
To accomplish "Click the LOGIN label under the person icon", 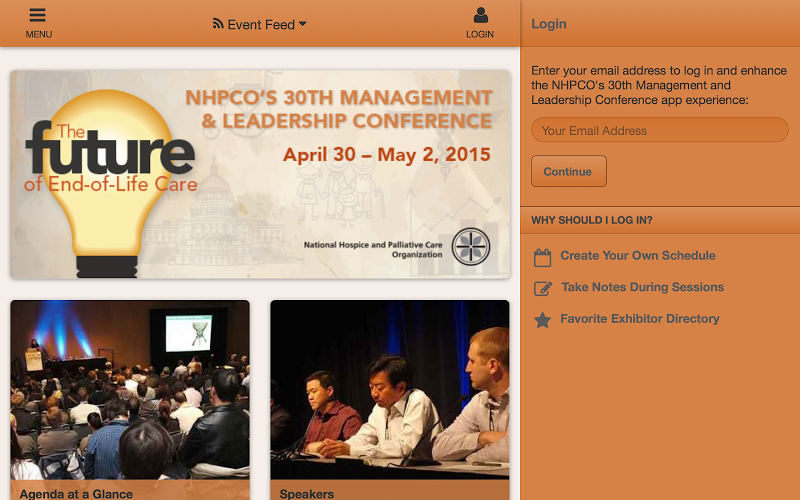I will click(x=480, y=34).
